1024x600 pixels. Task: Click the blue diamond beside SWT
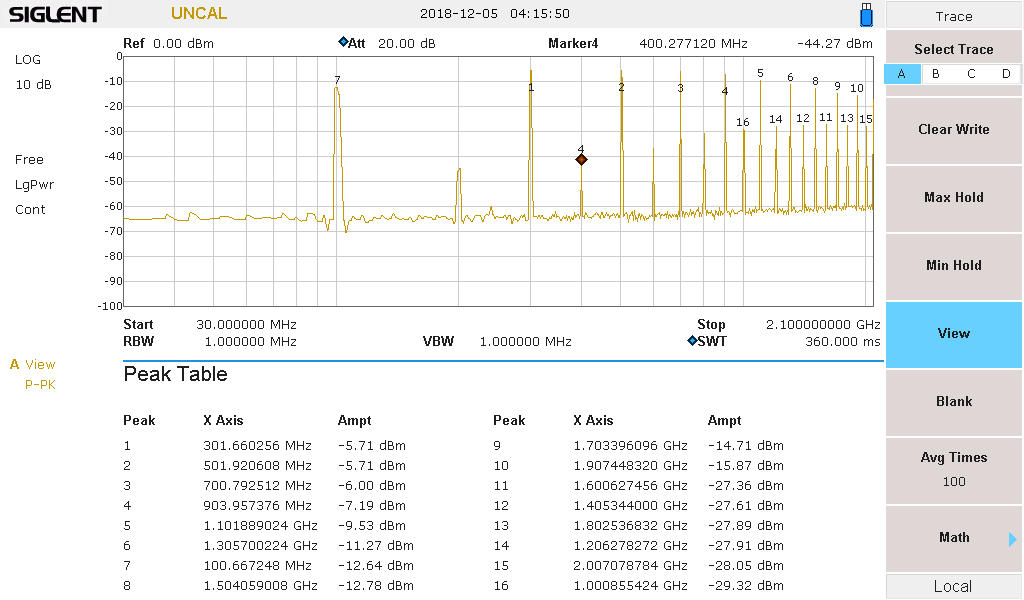pyautogui.click(x=692, y=341)
